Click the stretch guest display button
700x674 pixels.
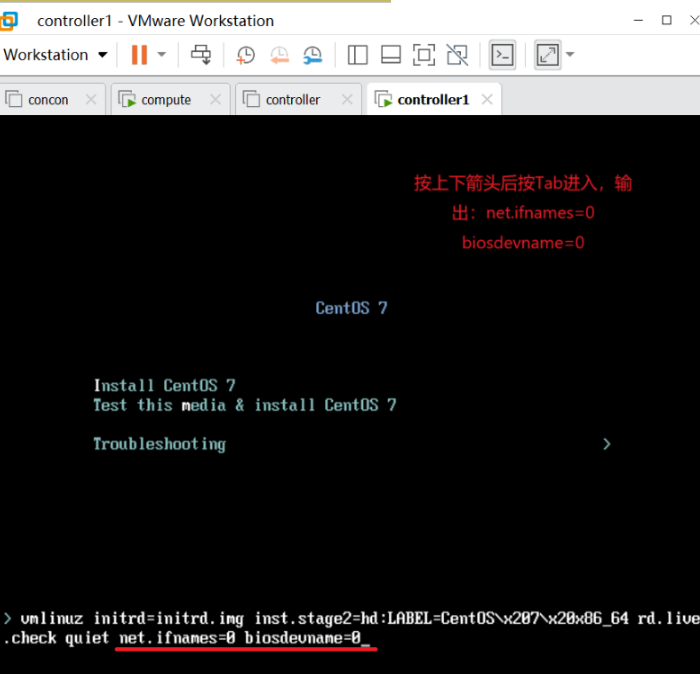click(547, 55)
